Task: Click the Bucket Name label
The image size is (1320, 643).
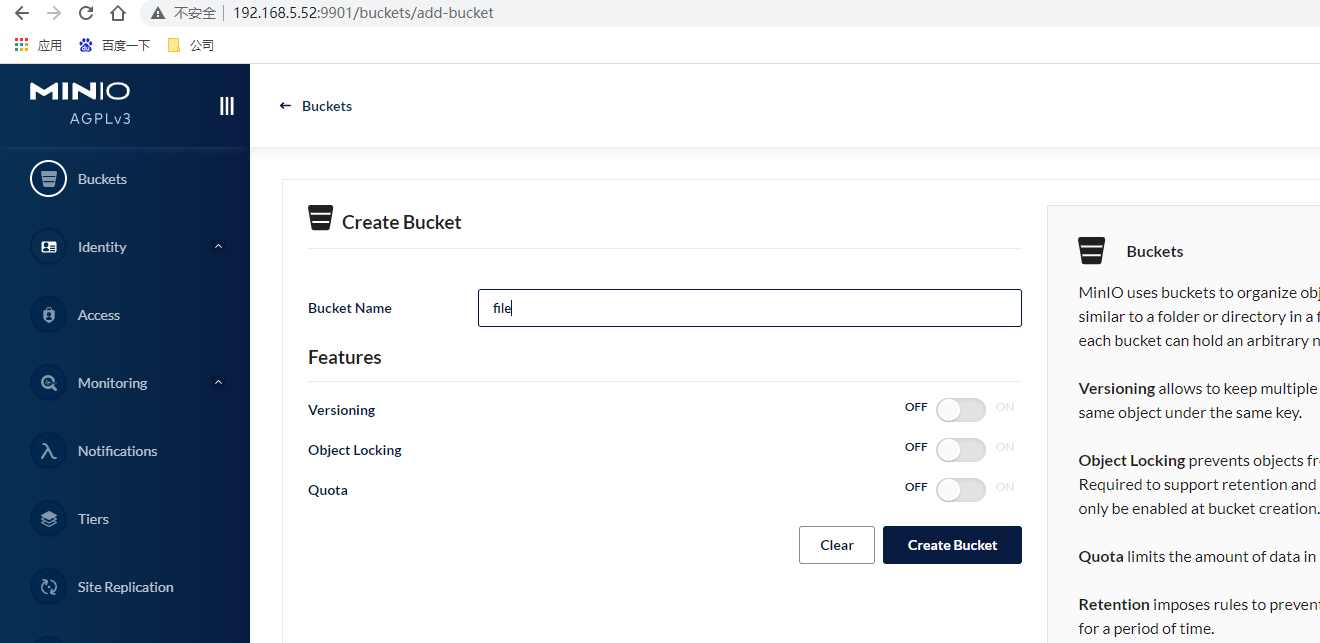Action: click(x=350, y=308)
